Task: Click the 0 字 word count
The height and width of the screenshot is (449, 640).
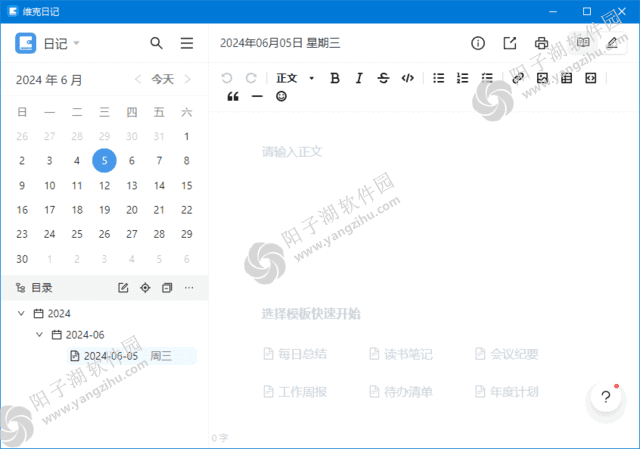Action: tap(220, 438)
